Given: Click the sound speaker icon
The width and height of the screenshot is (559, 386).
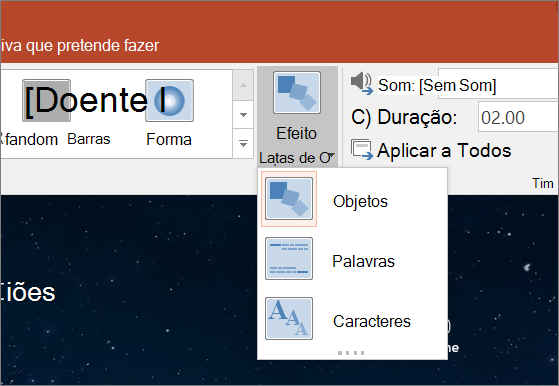Looking at the screenshot, I should pos(361,83).
